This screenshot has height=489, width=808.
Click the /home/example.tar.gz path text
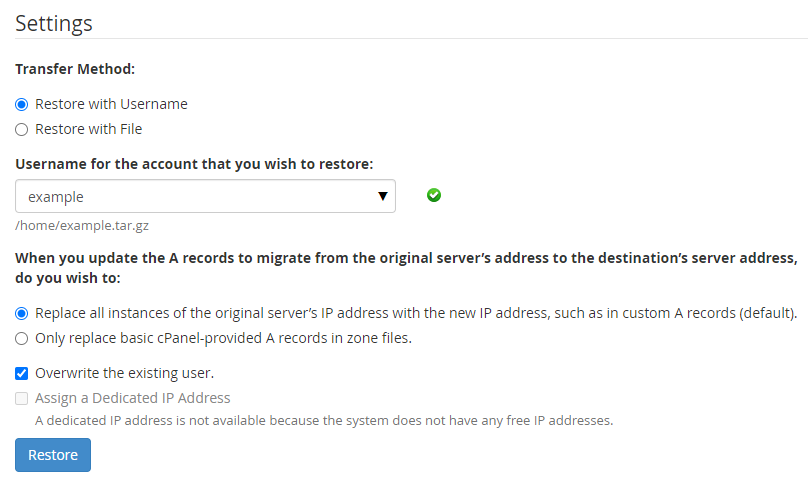tap(82, 226)
